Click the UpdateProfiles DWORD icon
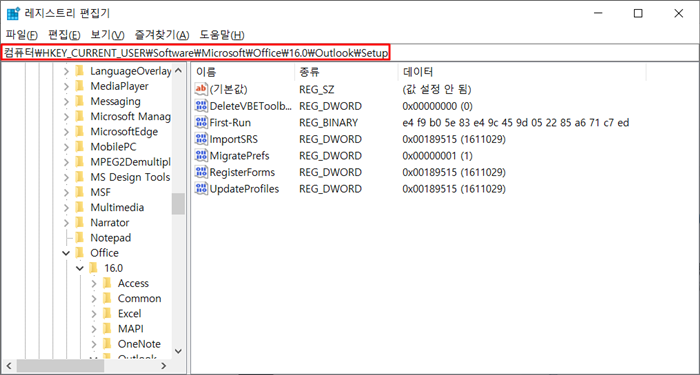The height and width of the screenshot is (375, 700). click(202, 189)
